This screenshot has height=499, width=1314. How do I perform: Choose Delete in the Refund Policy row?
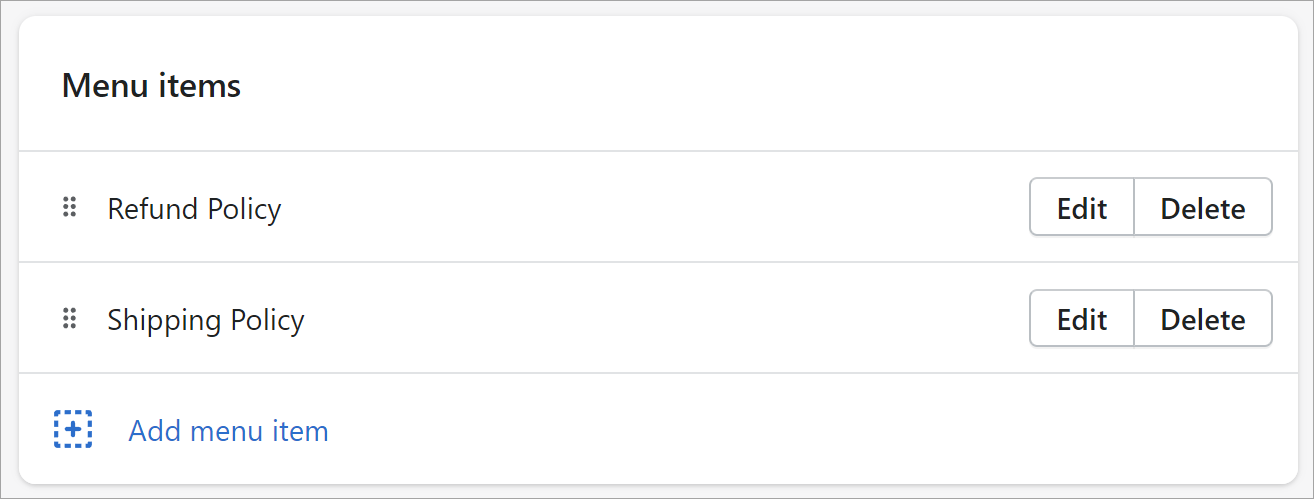coord(1203,208)
